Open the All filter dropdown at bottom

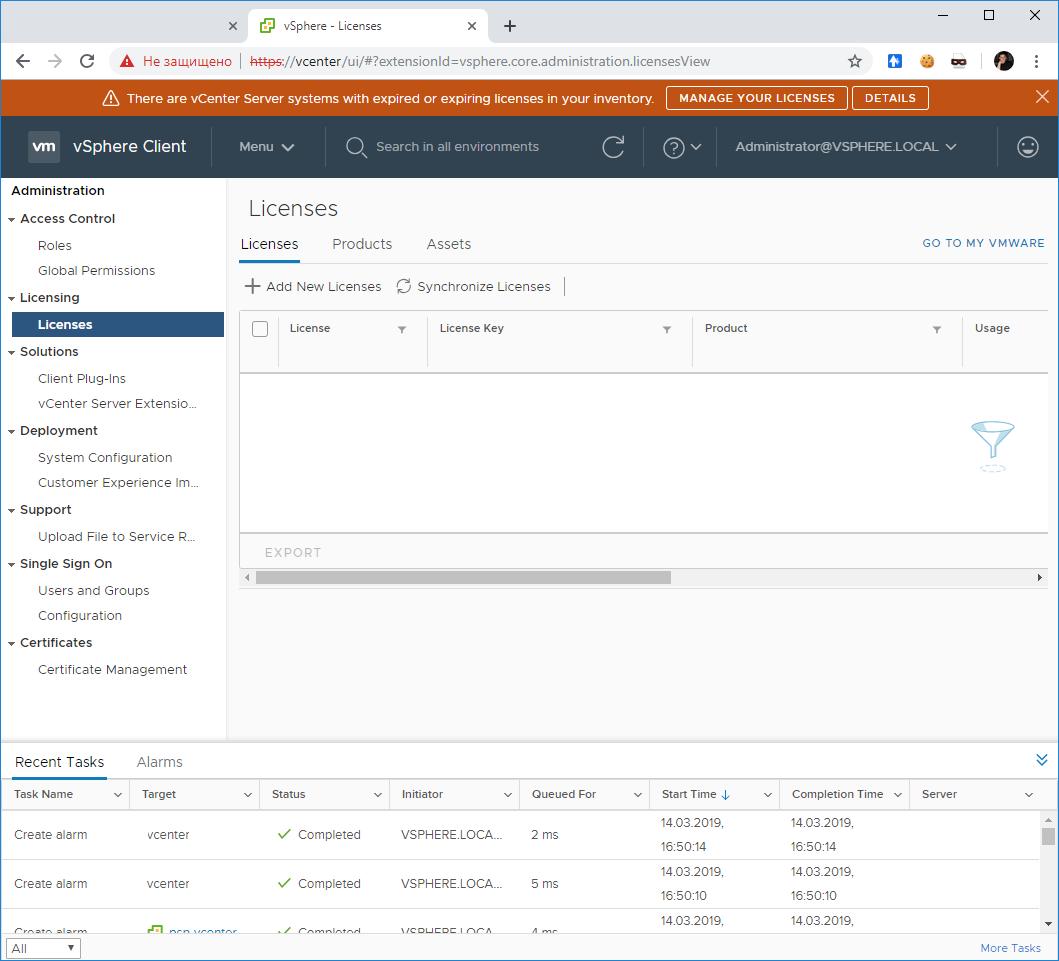(43, 948)
